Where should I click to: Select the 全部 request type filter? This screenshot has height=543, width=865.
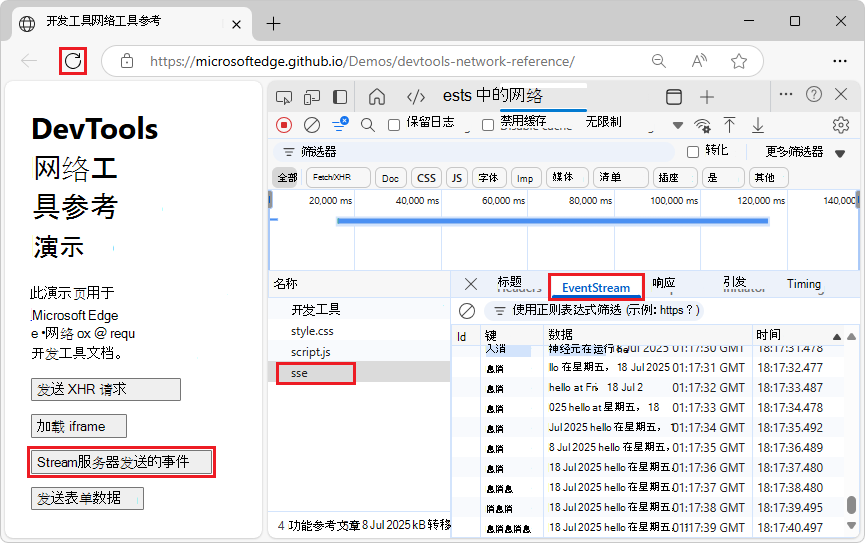[x=287, y=178]
